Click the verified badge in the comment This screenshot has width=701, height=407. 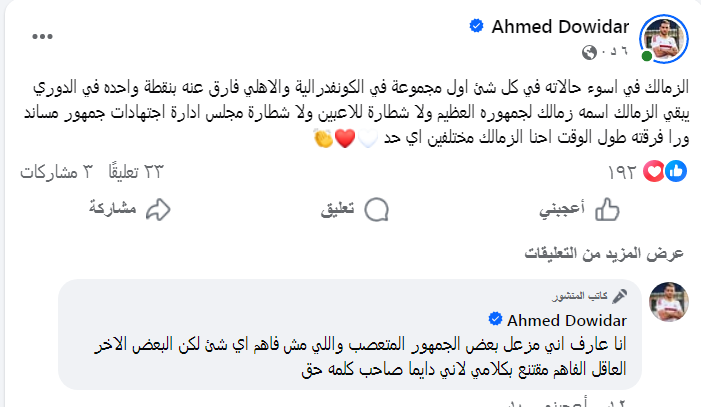(494, 320)
